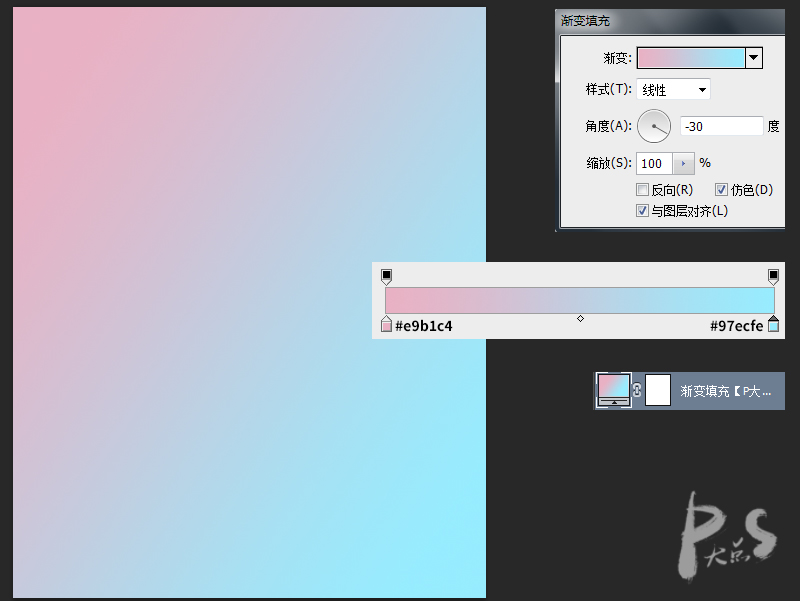
Task: Click the gradient midpoint diamond marker
Action: [x=580, y=318]
